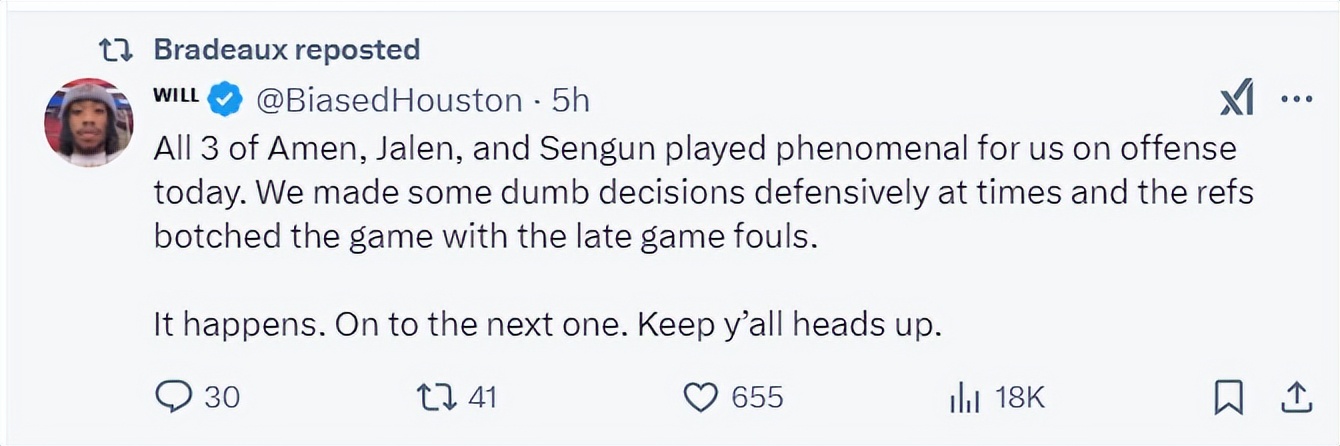Bookmark this post by WILL
Viewport: 1340px width, 446px height.
coord(1227,398)
